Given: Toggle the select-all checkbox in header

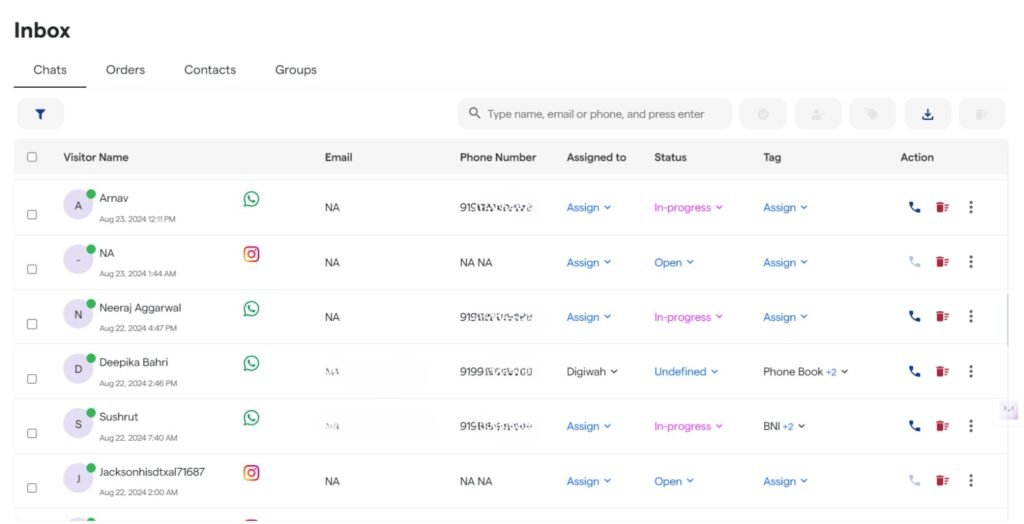Looking at the screenshot, I should (32, 157).
